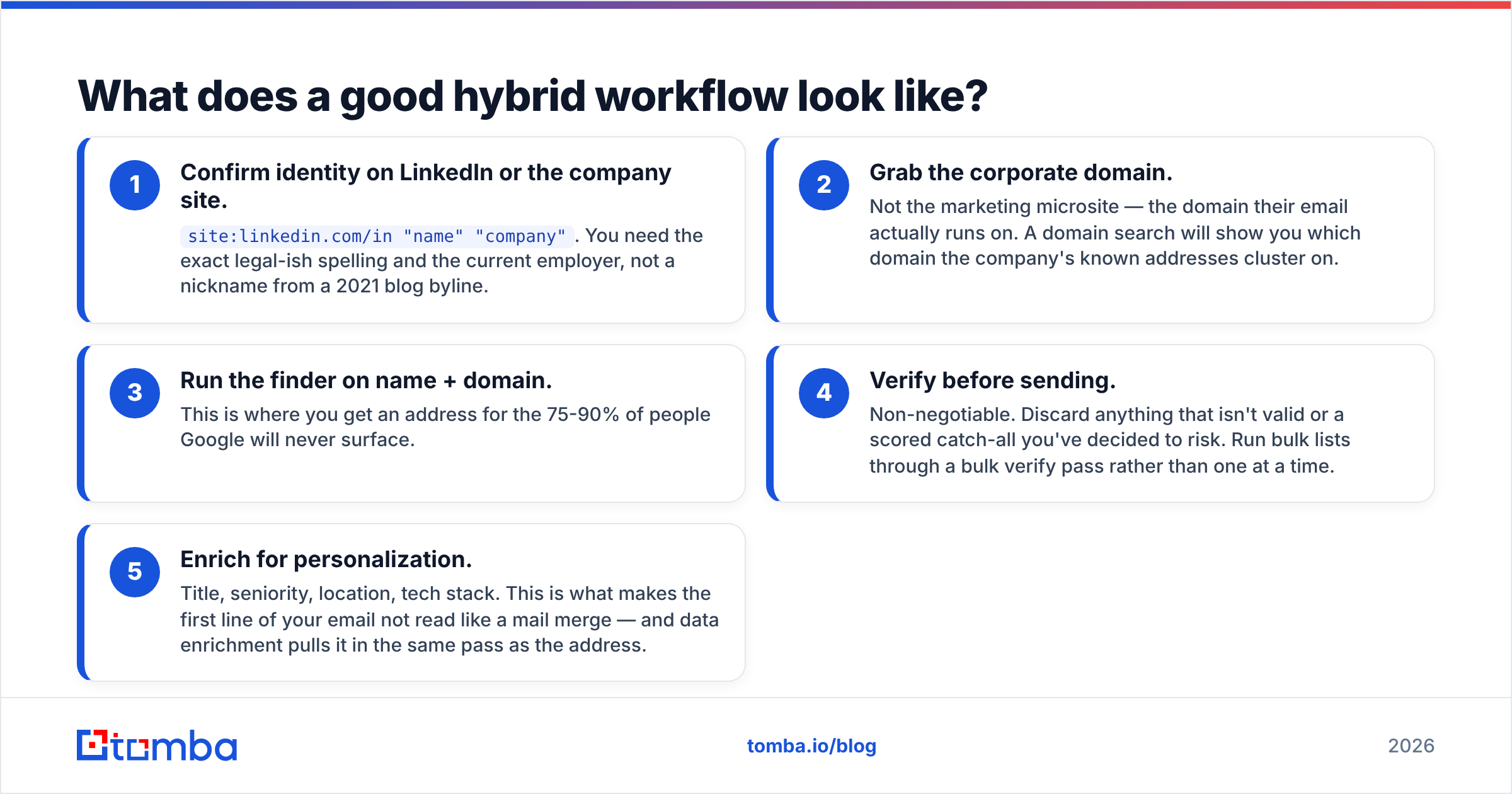Click the step 2 number badge
The height and width of the screenshot is (794, 1512).
coord(824,185)
